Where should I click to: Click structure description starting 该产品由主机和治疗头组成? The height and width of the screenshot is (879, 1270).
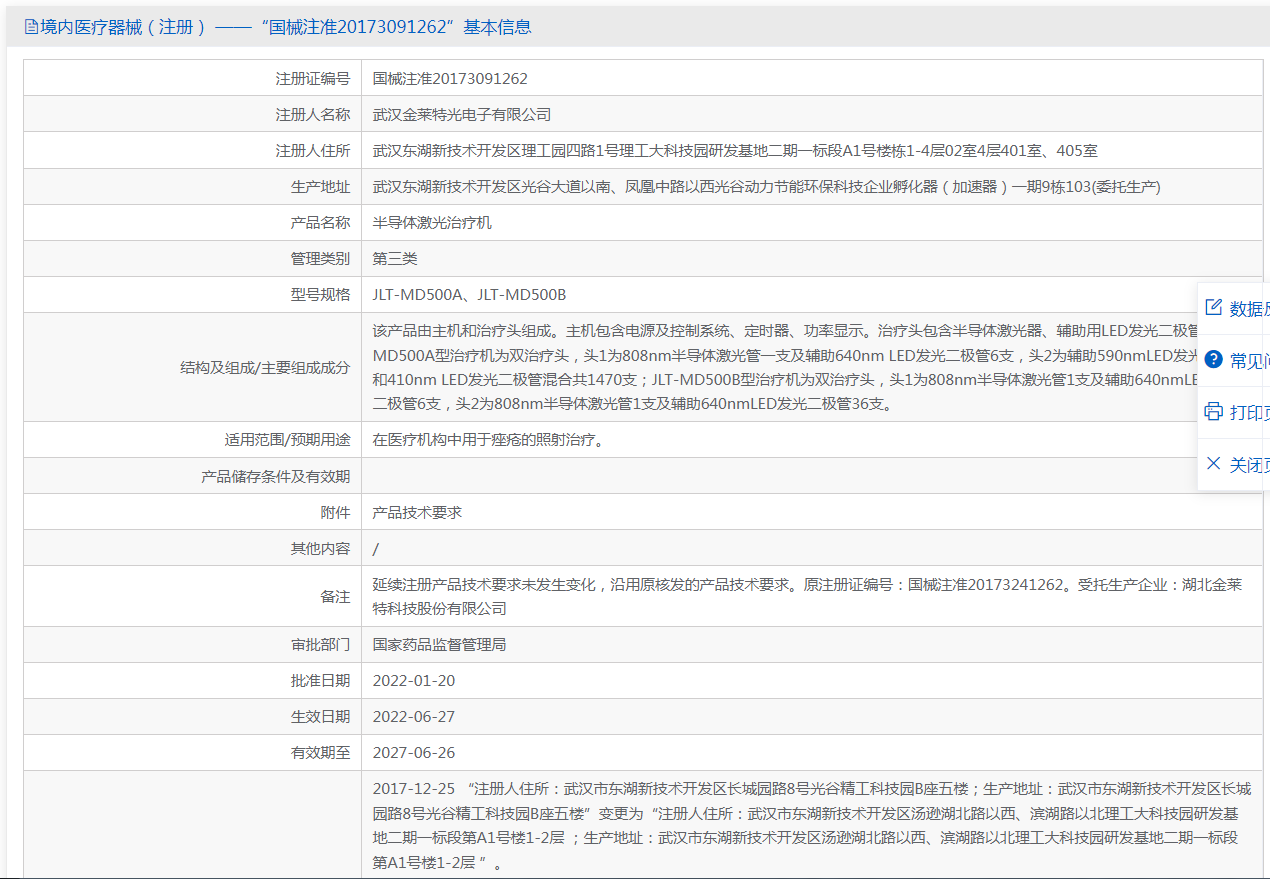point(785,367)
